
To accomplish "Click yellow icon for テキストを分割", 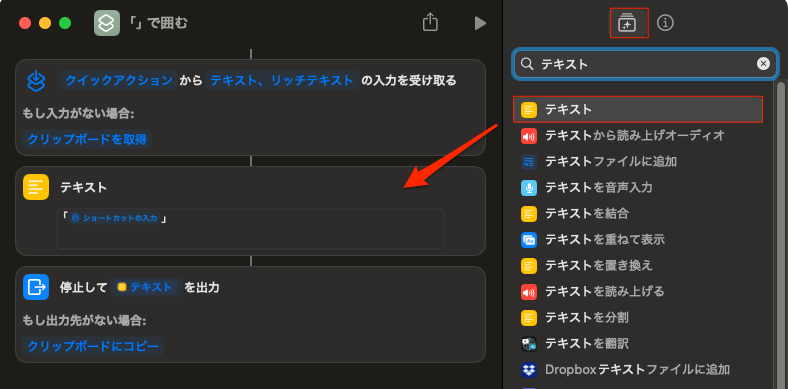I will 529,318.
